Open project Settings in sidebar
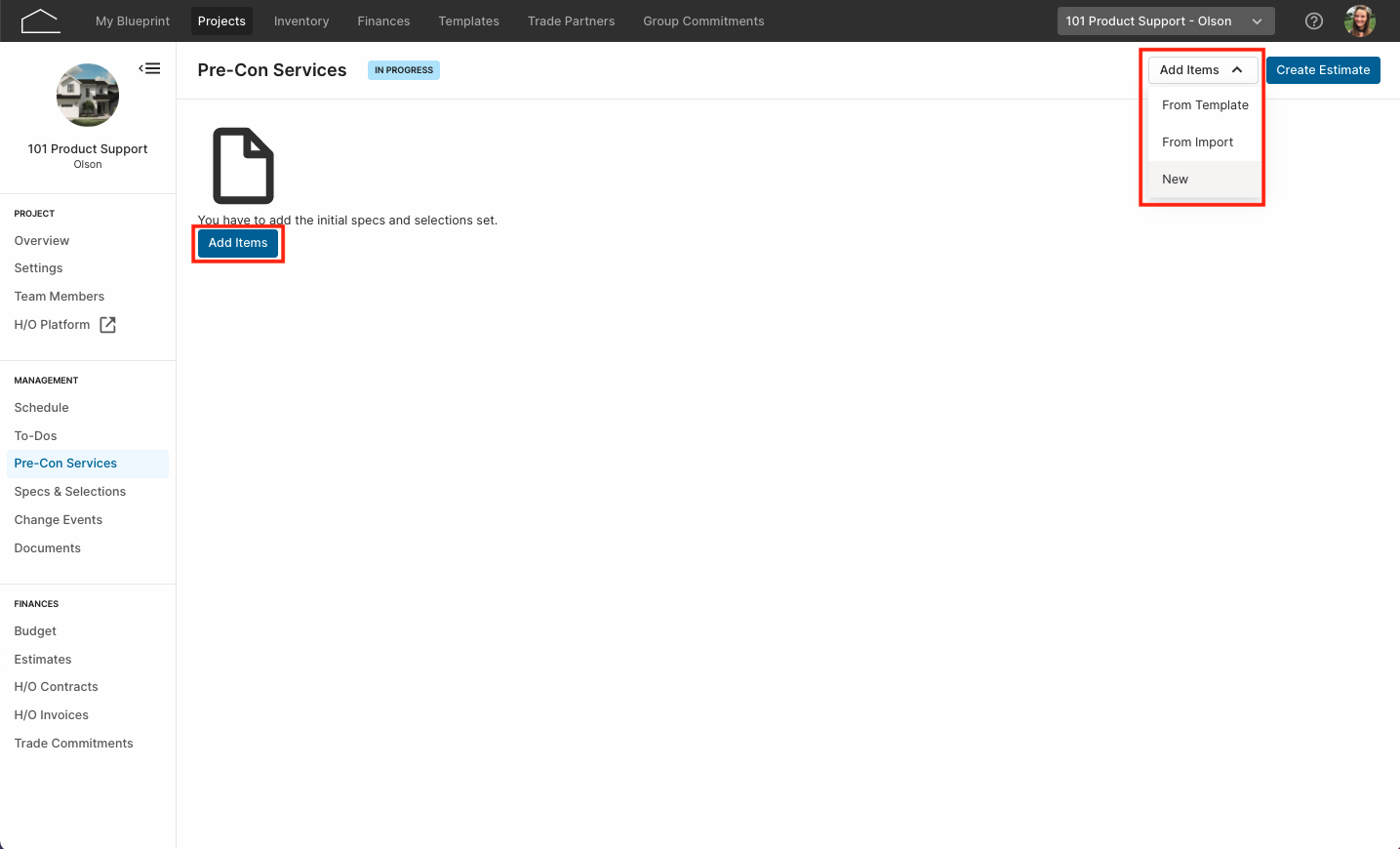 pyautogui.click(x=38, y=268)
